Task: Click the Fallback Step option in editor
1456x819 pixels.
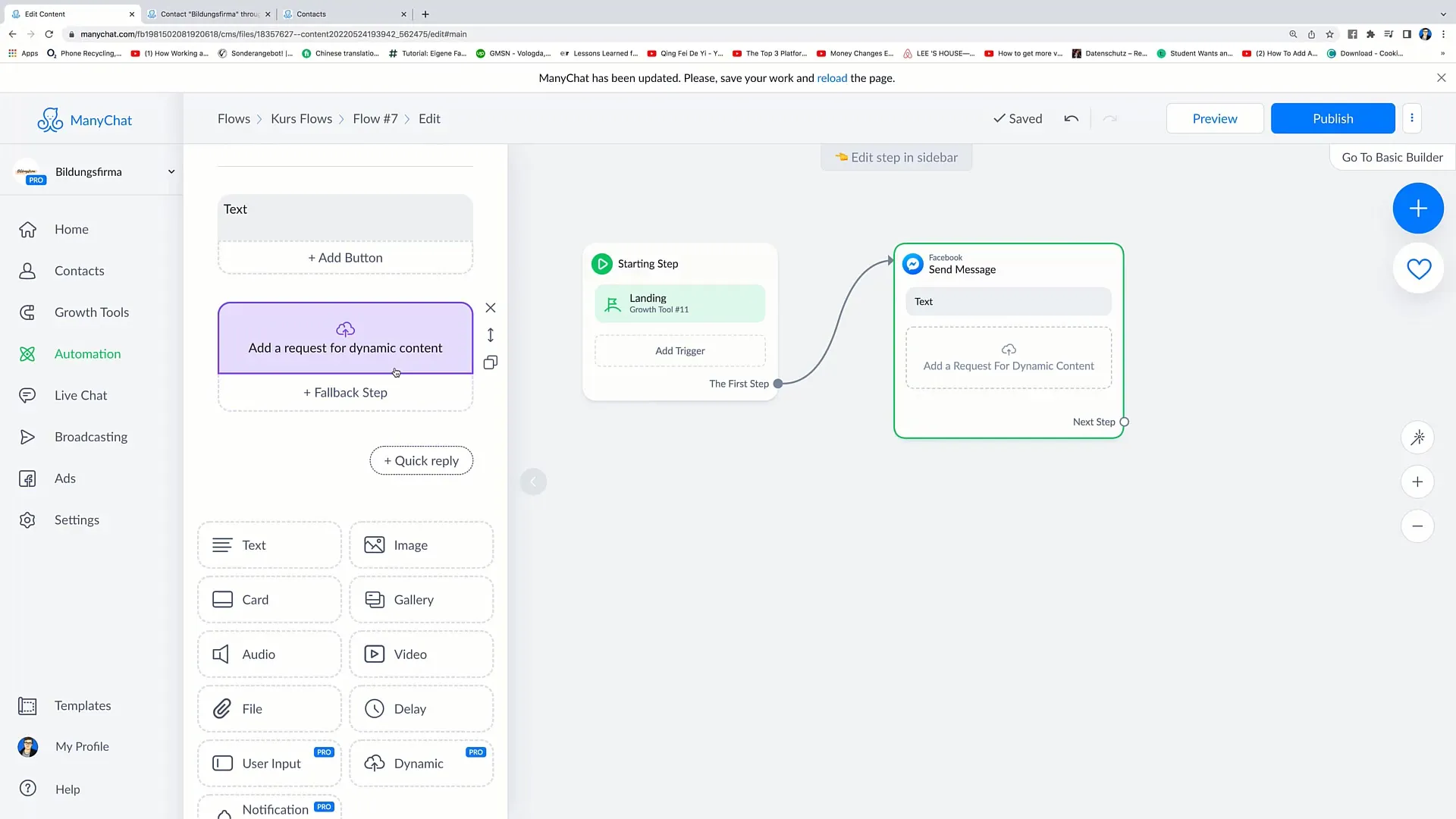Action: click(345, 392)
